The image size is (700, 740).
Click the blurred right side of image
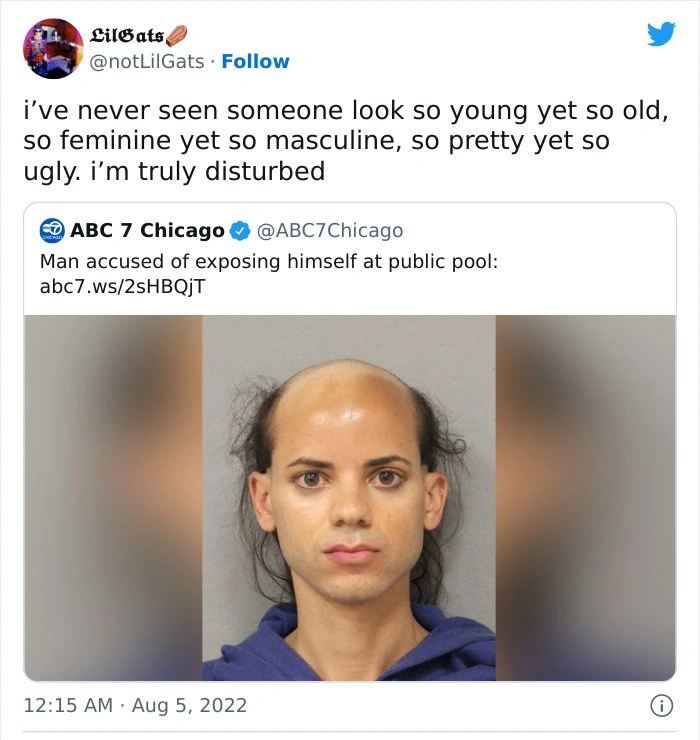pos(585,498)
